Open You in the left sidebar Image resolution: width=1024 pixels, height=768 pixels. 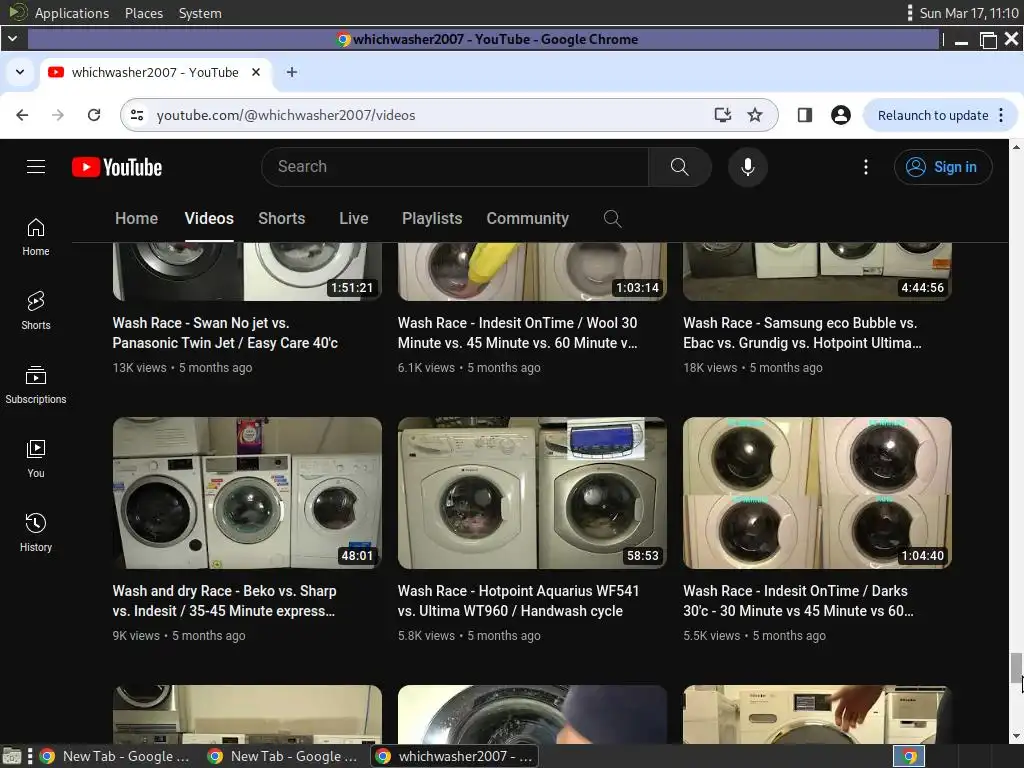coord(36,459)
